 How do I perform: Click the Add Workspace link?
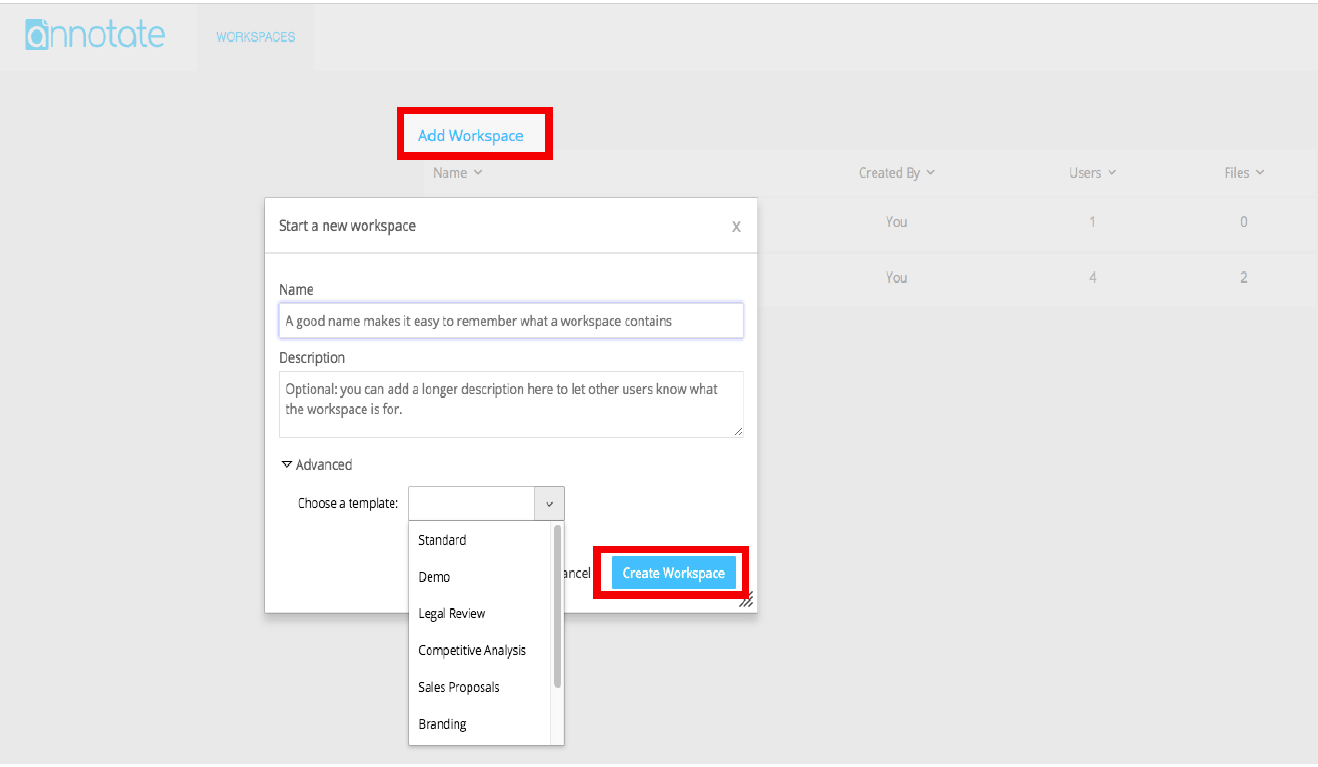(471, 136)
